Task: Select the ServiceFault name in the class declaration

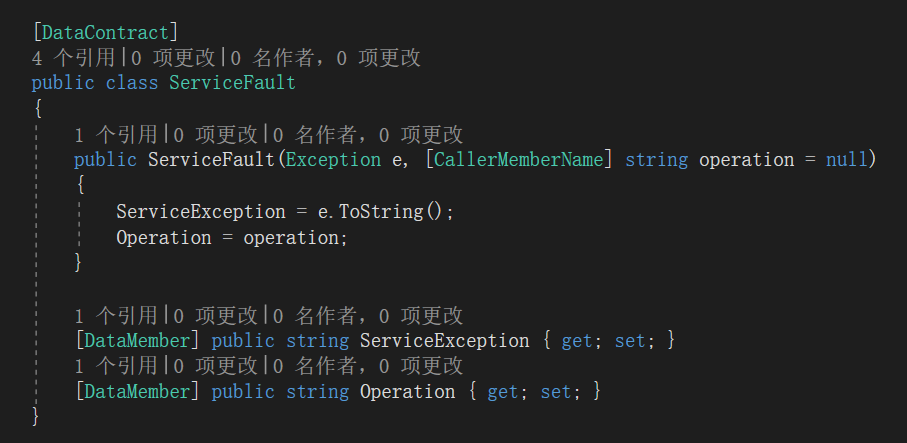Action: pyautogui.click(x=232, y=83)
